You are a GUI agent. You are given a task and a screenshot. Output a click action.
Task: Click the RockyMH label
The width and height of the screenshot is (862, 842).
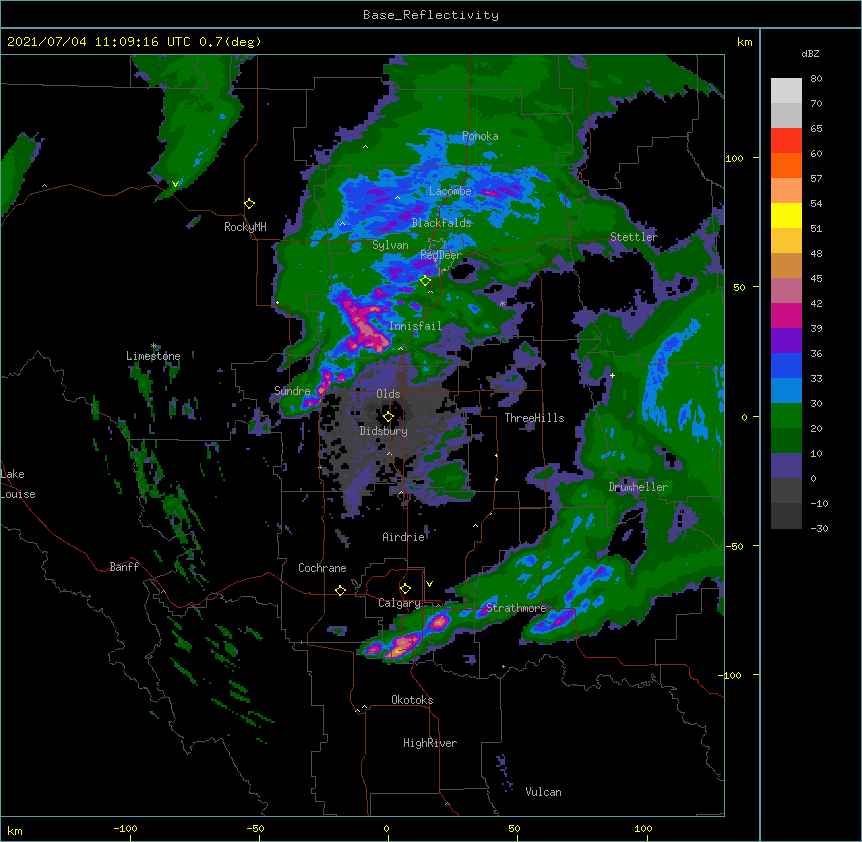click(245, 227)
